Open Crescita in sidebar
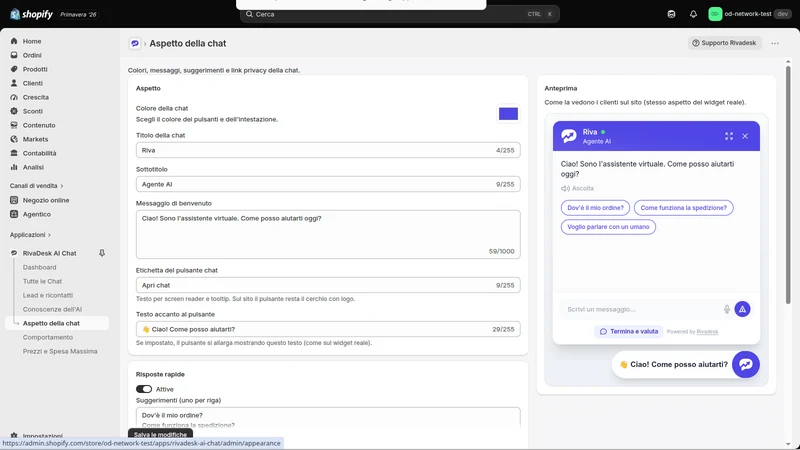The image size is (800, 450). point(36,97)
